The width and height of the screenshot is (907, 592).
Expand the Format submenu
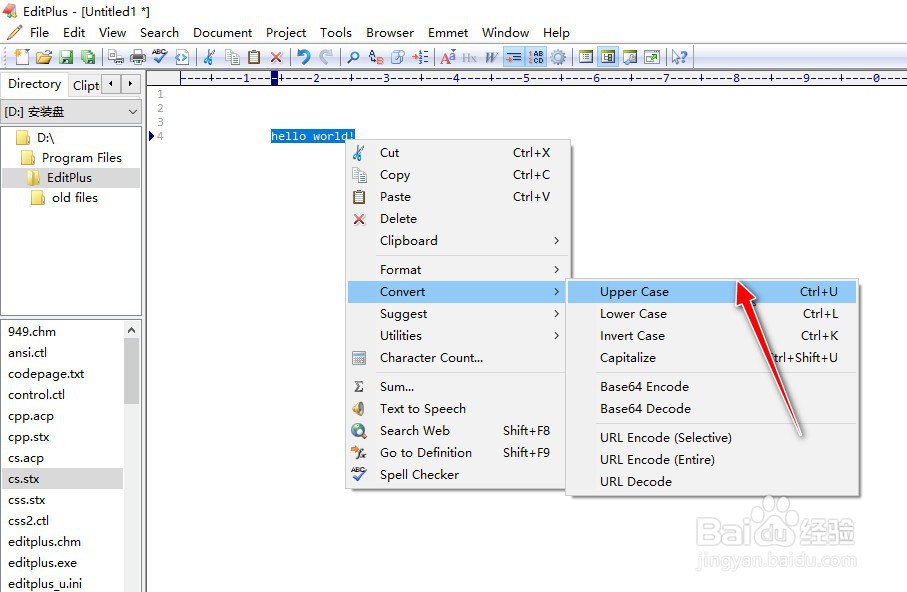click(458, 269)
